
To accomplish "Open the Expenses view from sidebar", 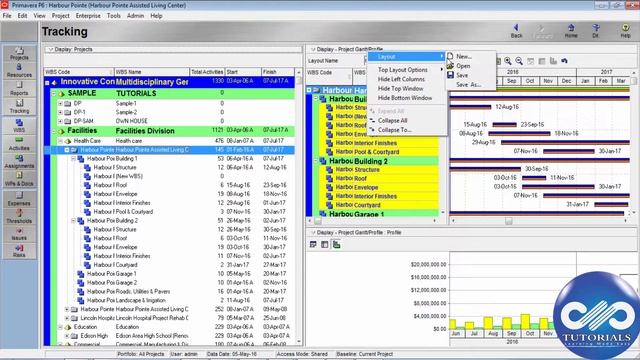I will [19, 199].
